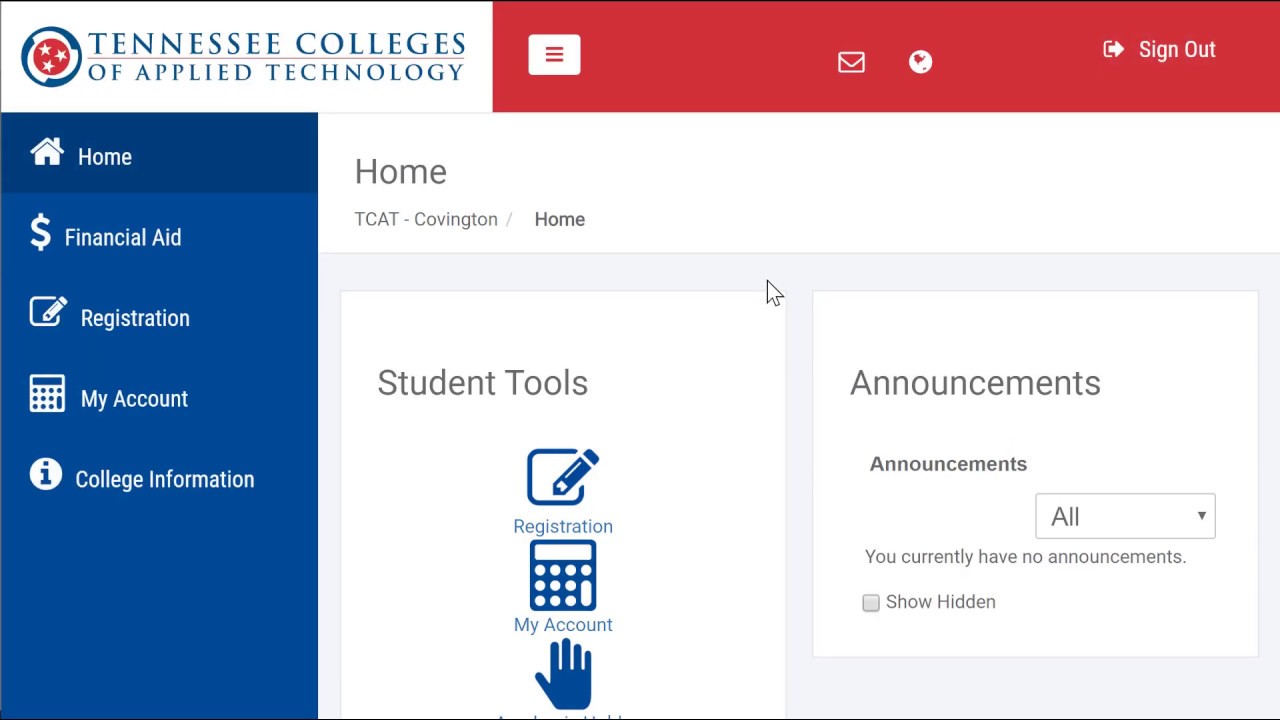Enable the Show Hidden checkbox
The height and width of the screenshot is (720, 1280).
pyautogui.click(x=871, y=603)
